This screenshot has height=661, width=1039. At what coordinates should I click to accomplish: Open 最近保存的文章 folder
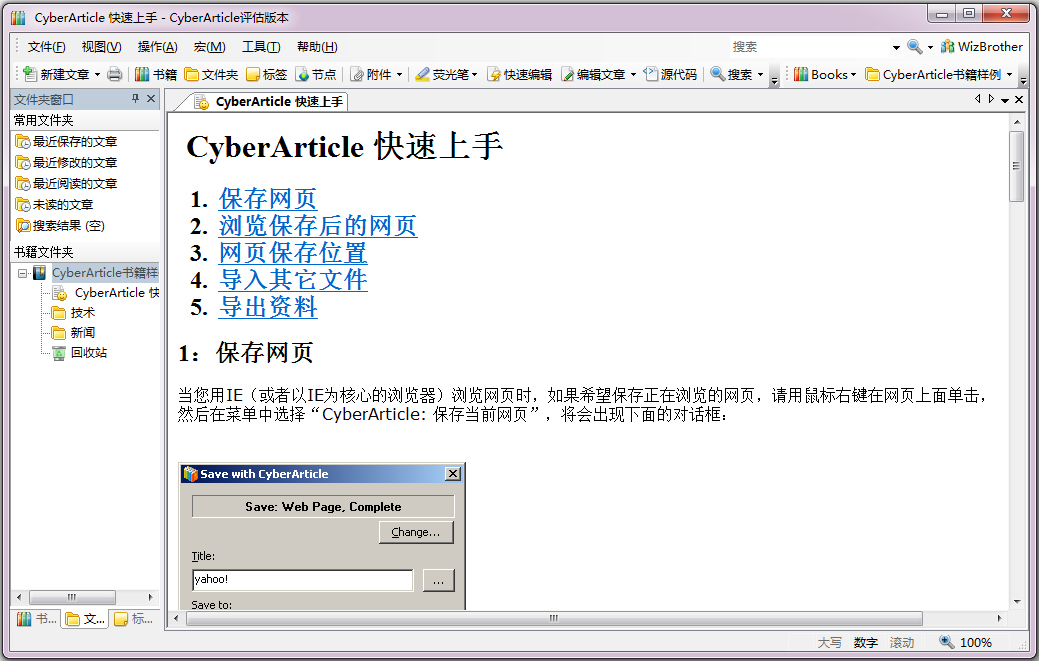[66, 141]
